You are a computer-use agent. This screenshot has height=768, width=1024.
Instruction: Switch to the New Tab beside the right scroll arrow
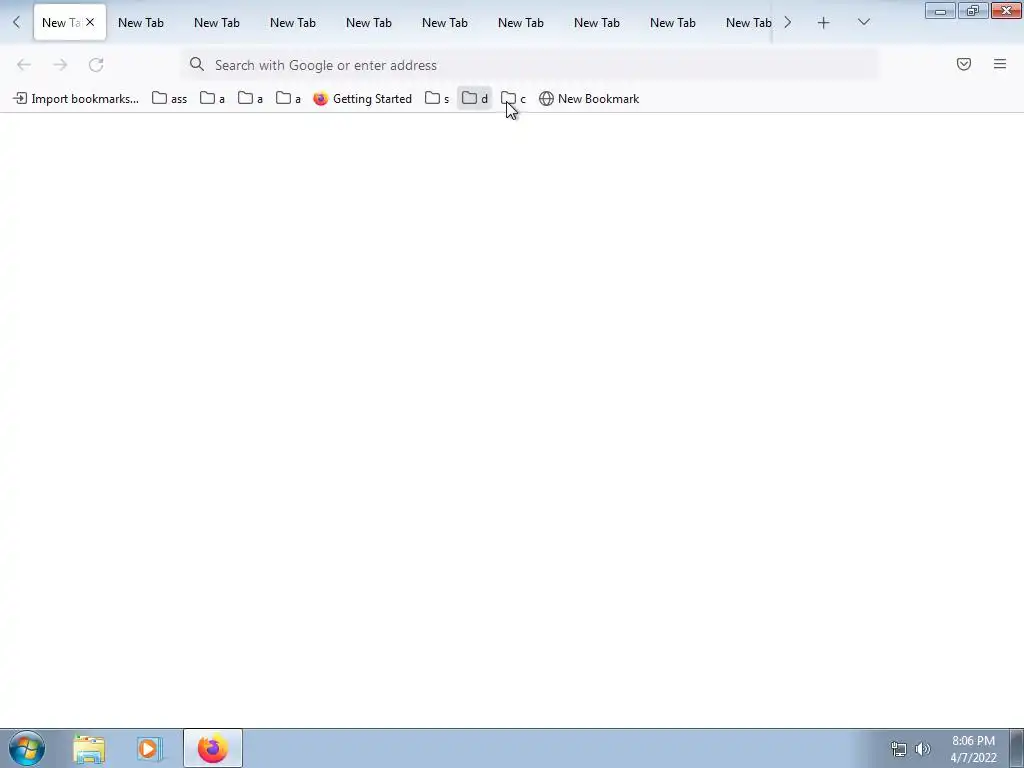(x=748, y=22)
